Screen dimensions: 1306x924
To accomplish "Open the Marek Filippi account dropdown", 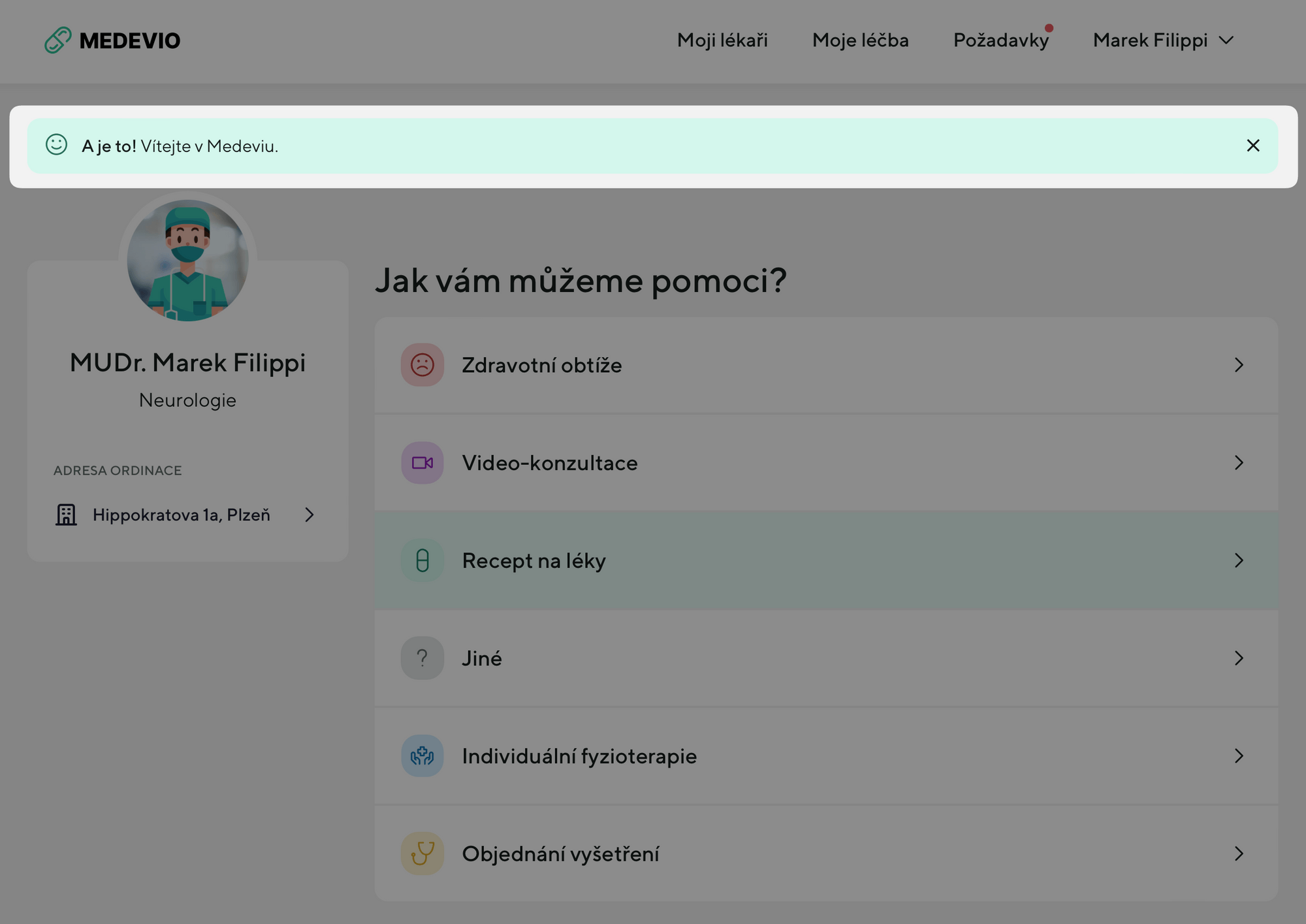I will coord(1163,40).
